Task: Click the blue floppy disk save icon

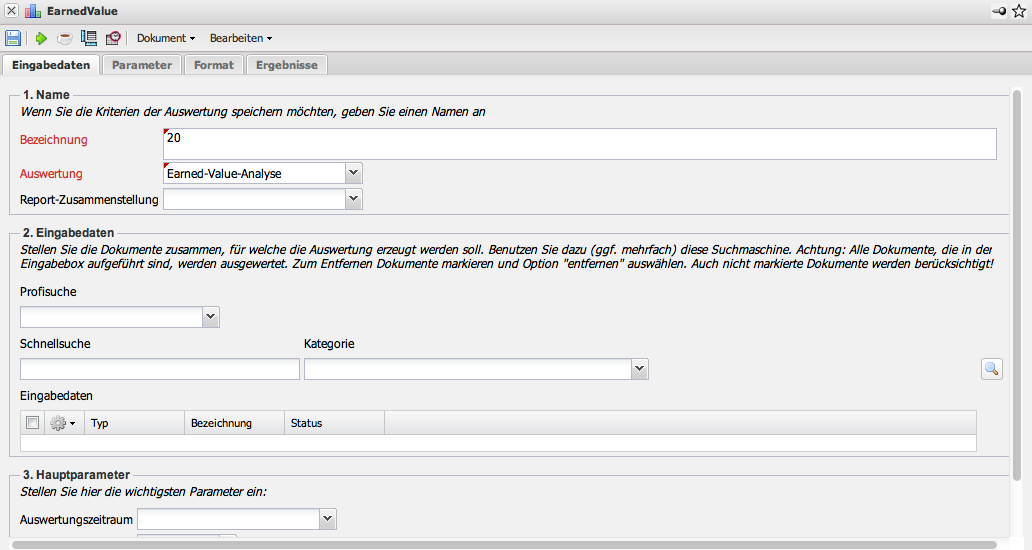Action: (x=13, y=38)
